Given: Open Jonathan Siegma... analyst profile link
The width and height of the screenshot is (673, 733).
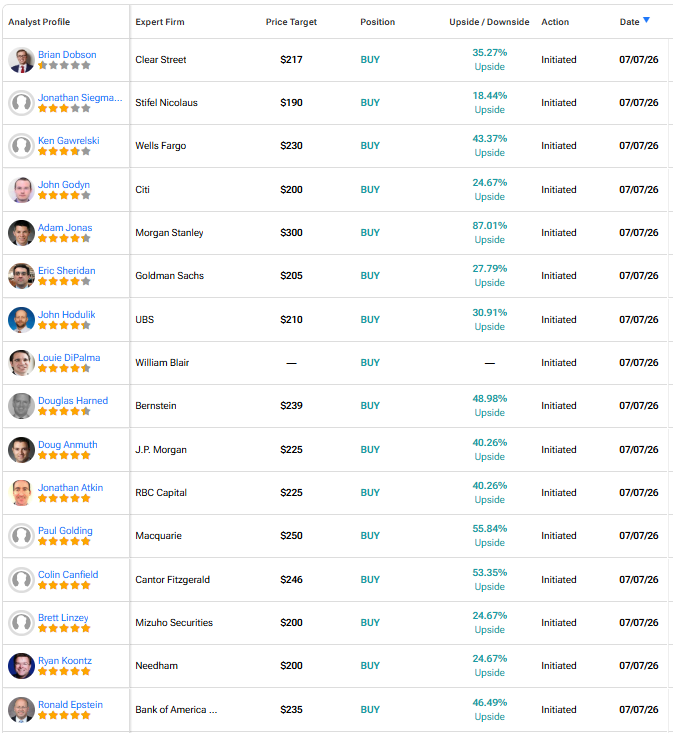Looking at the screenshot, I should coord(80,98).
